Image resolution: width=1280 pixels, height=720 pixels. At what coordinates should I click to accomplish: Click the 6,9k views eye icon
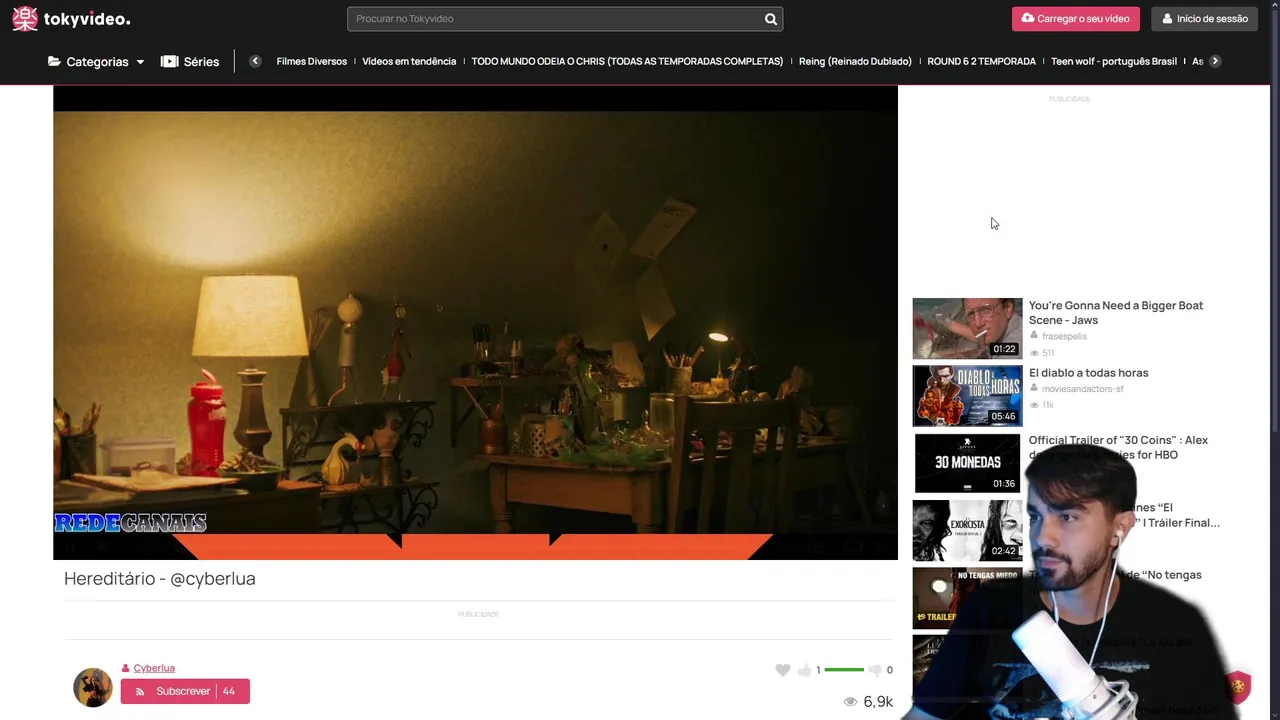coord(851,702)
